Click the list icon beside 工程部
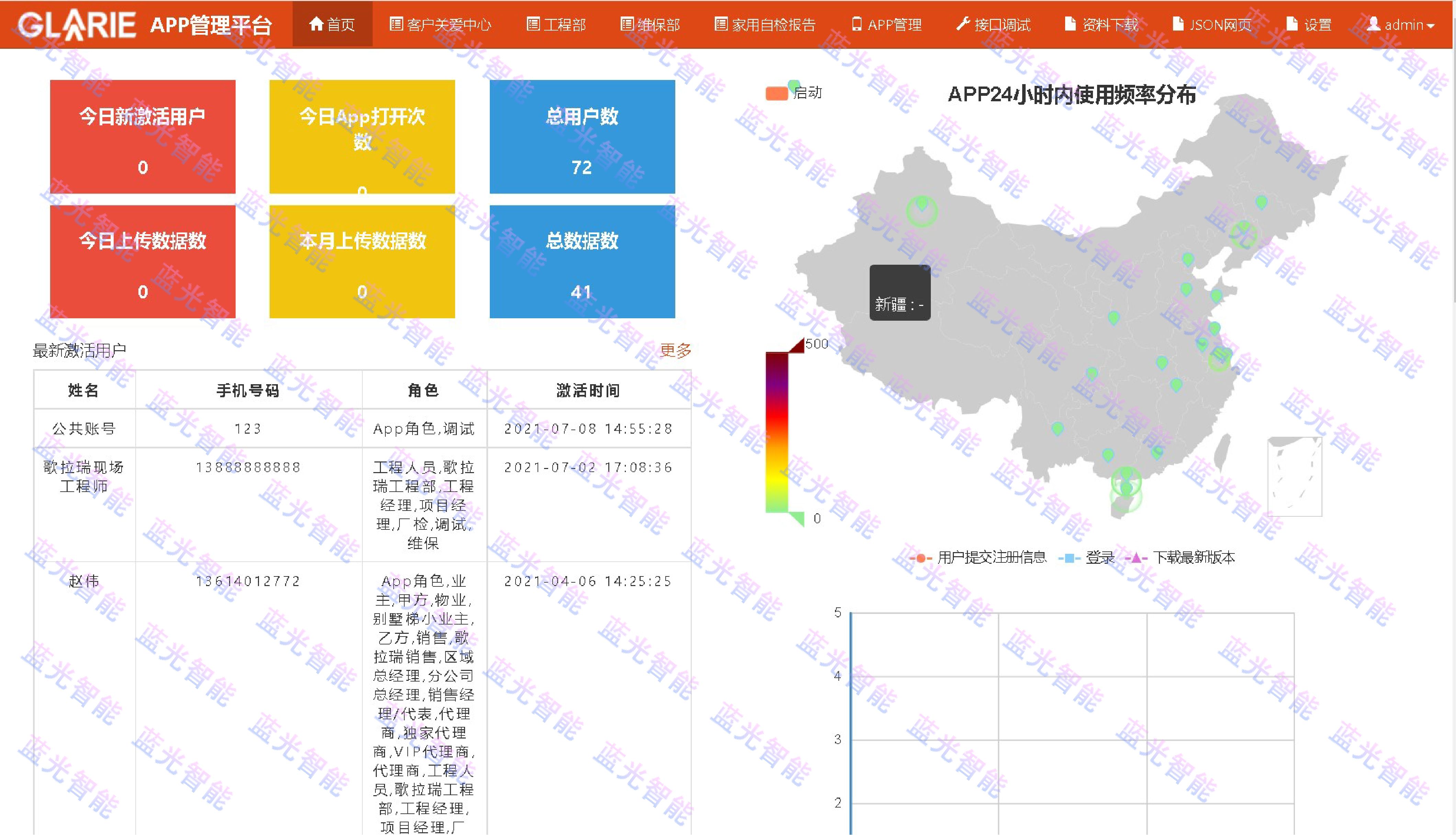The image size is (1456, 835). 533,24
